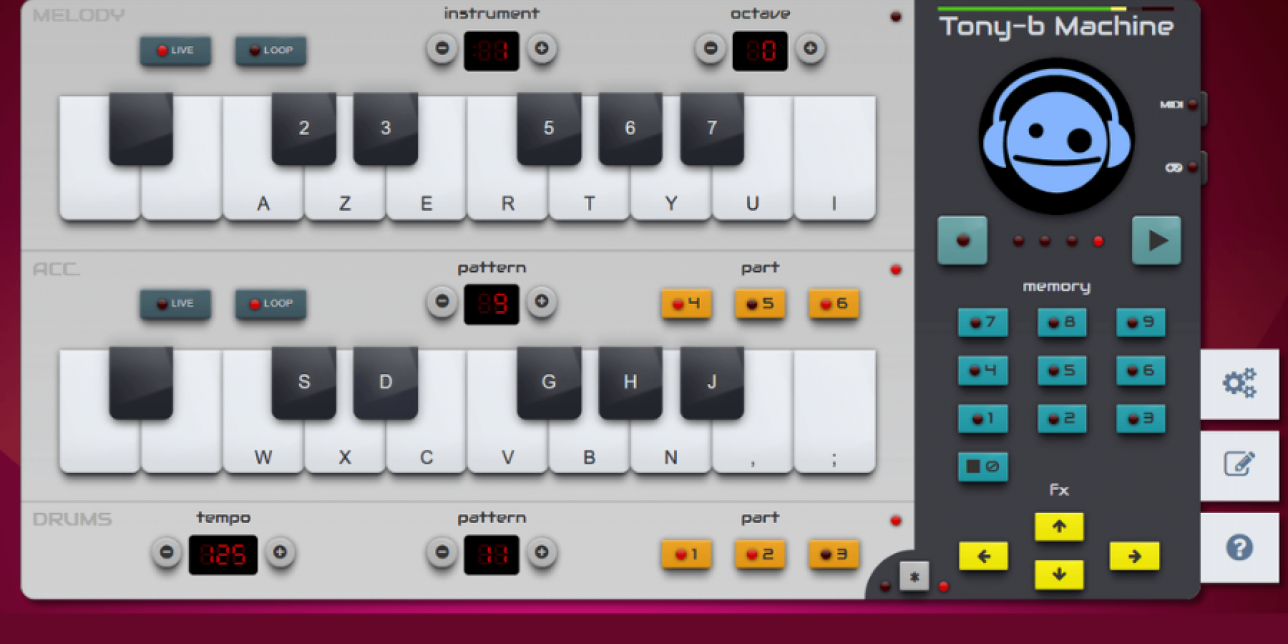Open the help question mark panel
The image size is (1288, 644).
1240,547
